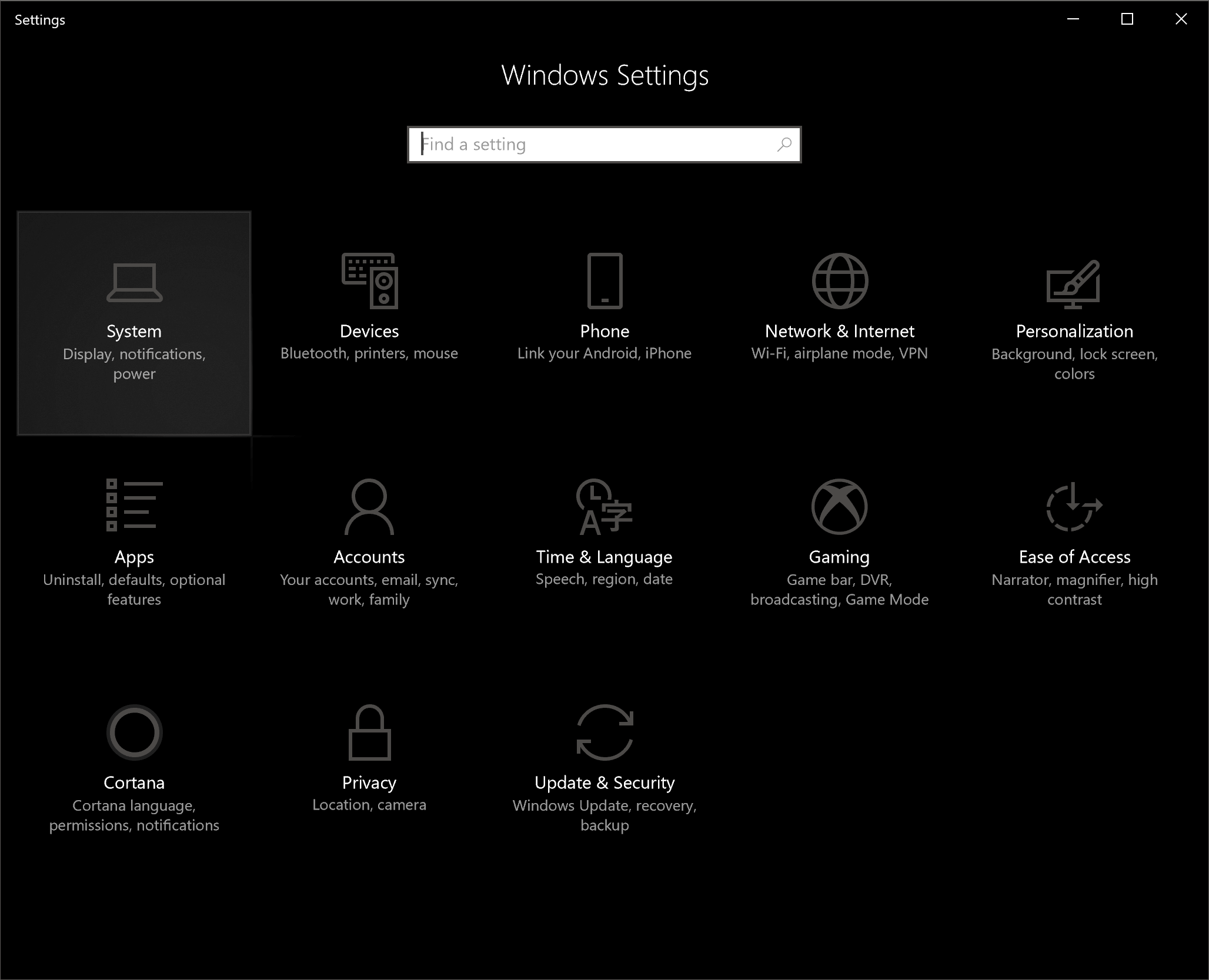This screenshot has width=1209, height=980.
Task: Open the Gaming Xbox icon
Action: [x=840, y=507]
